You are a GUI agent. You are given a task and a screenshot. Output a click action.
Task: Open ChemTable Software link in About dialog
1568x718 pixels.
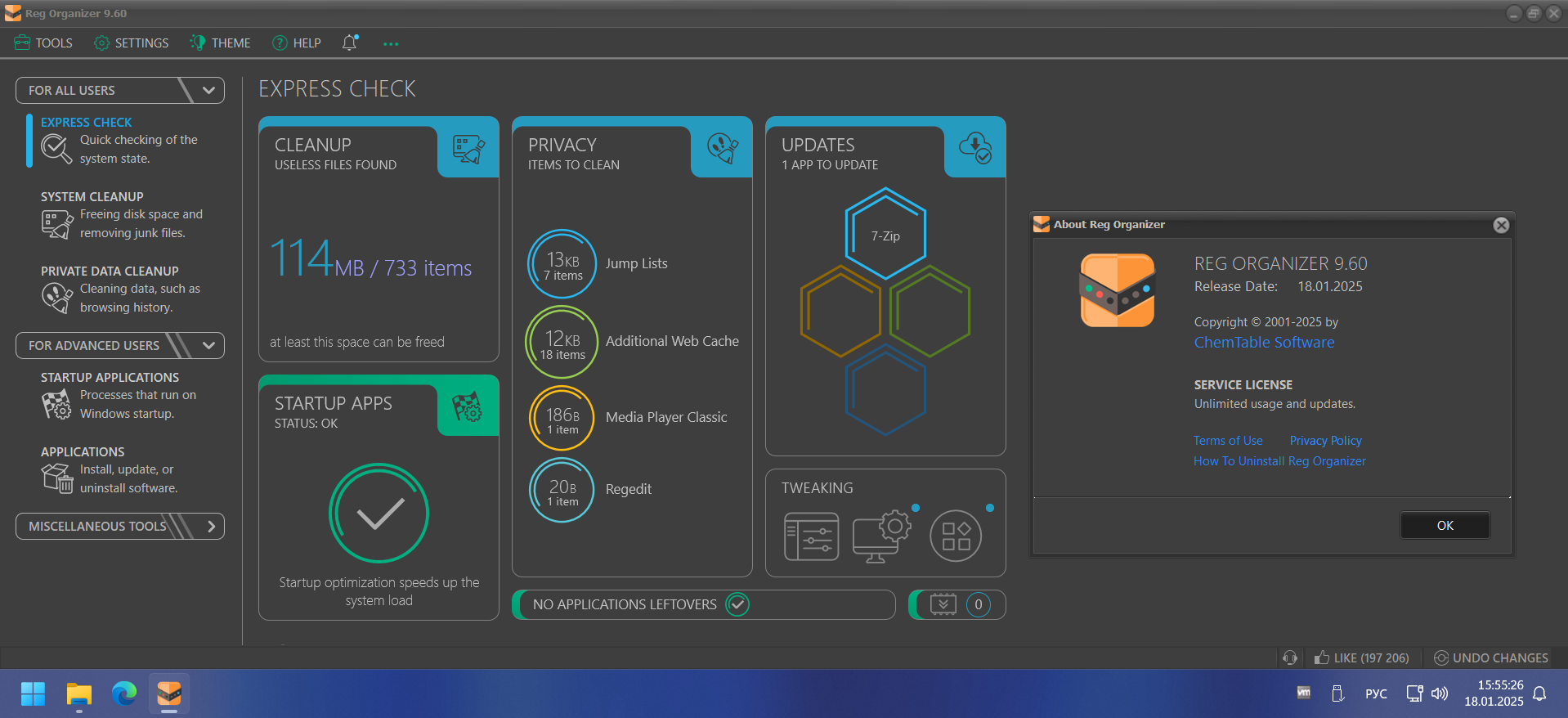click(x=1264, y=343)
